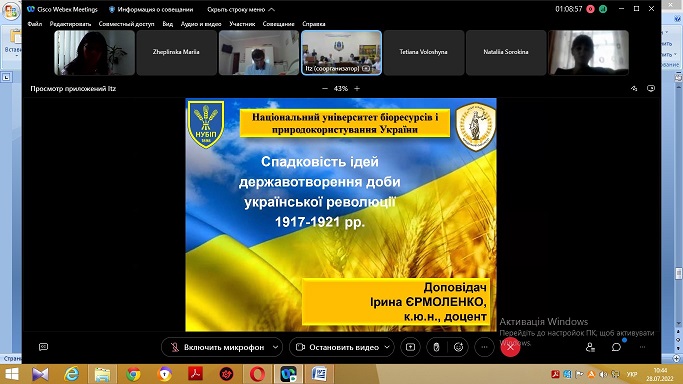Expand video options dropdown arrow
The width and height of the screenshot is (683, 384).
(x=387, y=347)
